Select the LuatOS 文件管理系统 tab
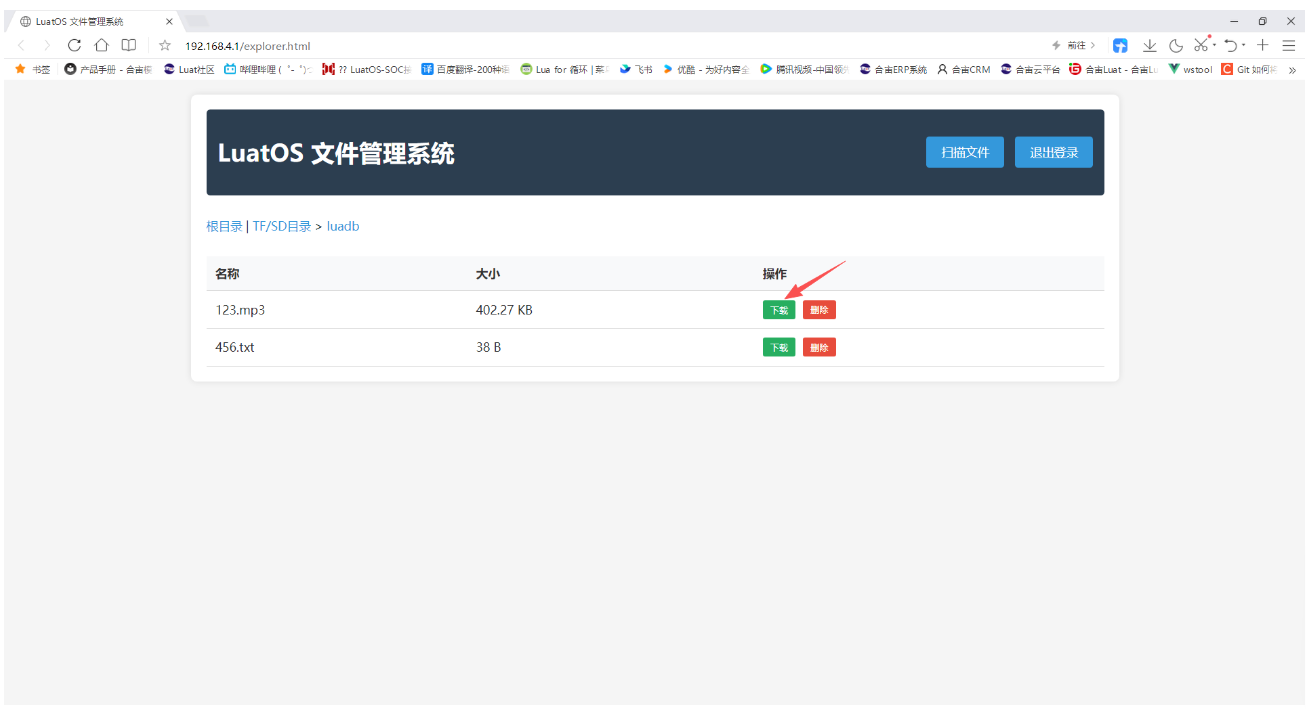Image resolution: width=1306 pixels, height=710 pixels. [95, 21]
